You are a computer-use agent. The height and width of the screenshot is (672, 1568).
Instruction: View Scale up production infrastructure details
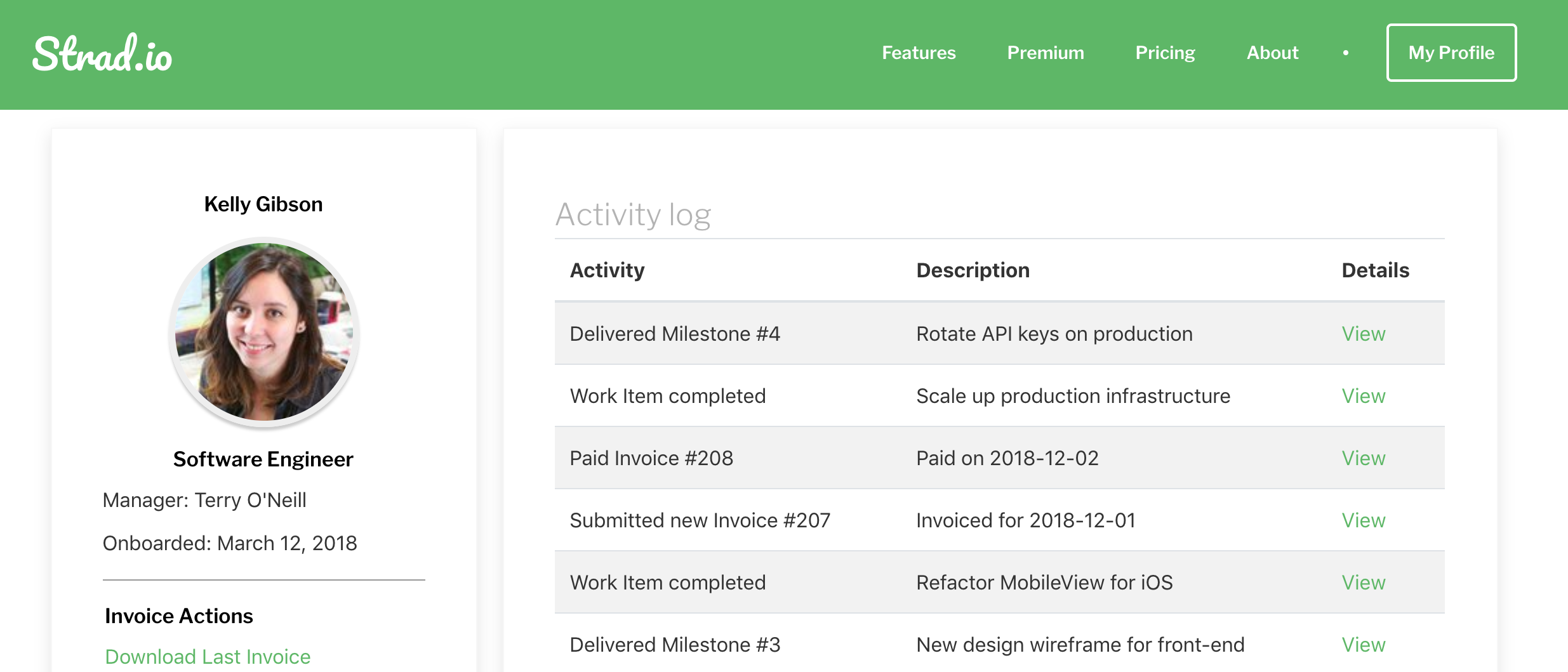coord(1363,396)
